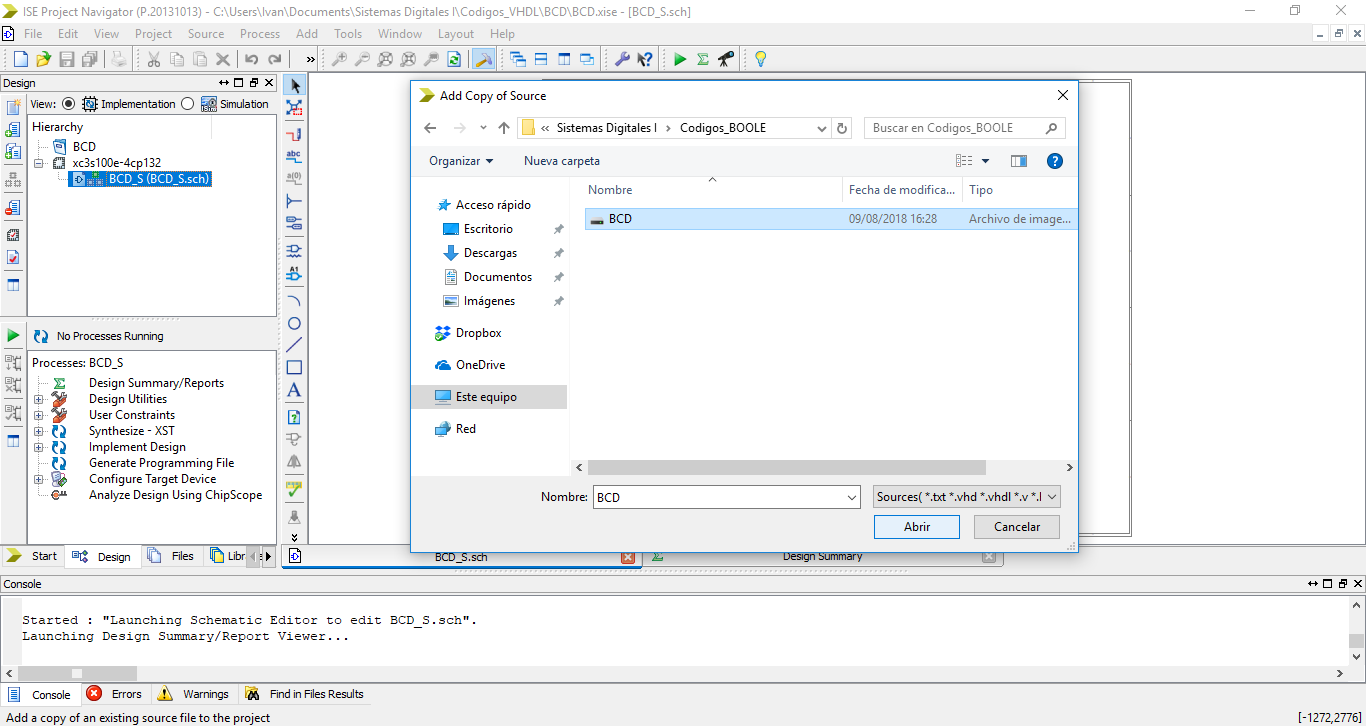Screen dimensions: 1366x726
Task: Switch to the Warnings tab
Action: (194, 694)
